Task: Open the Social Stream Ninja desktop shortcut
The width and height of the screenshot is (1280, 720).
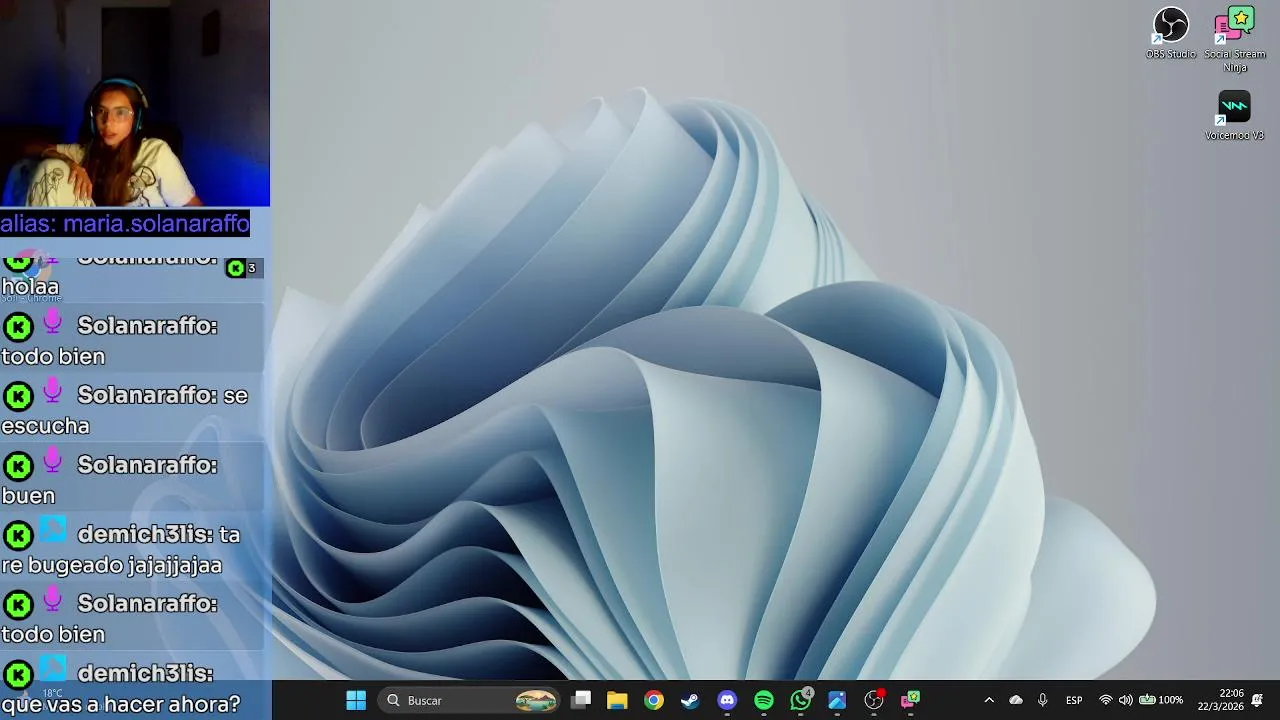Action: click(1234, 40)
